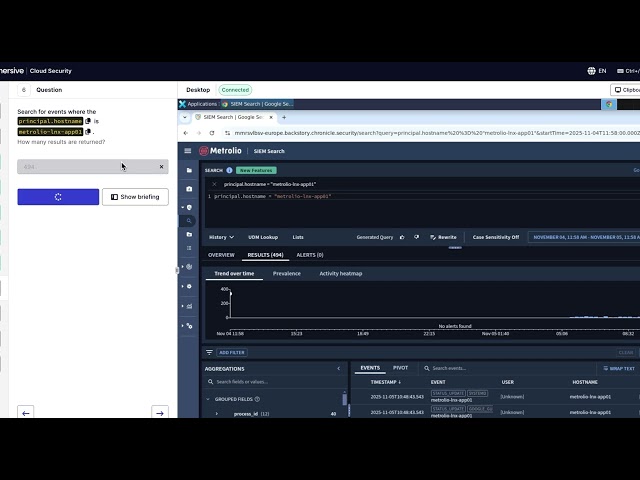Open the Activity heatmap tab
The image size is (640, 480).
point(340,273)
